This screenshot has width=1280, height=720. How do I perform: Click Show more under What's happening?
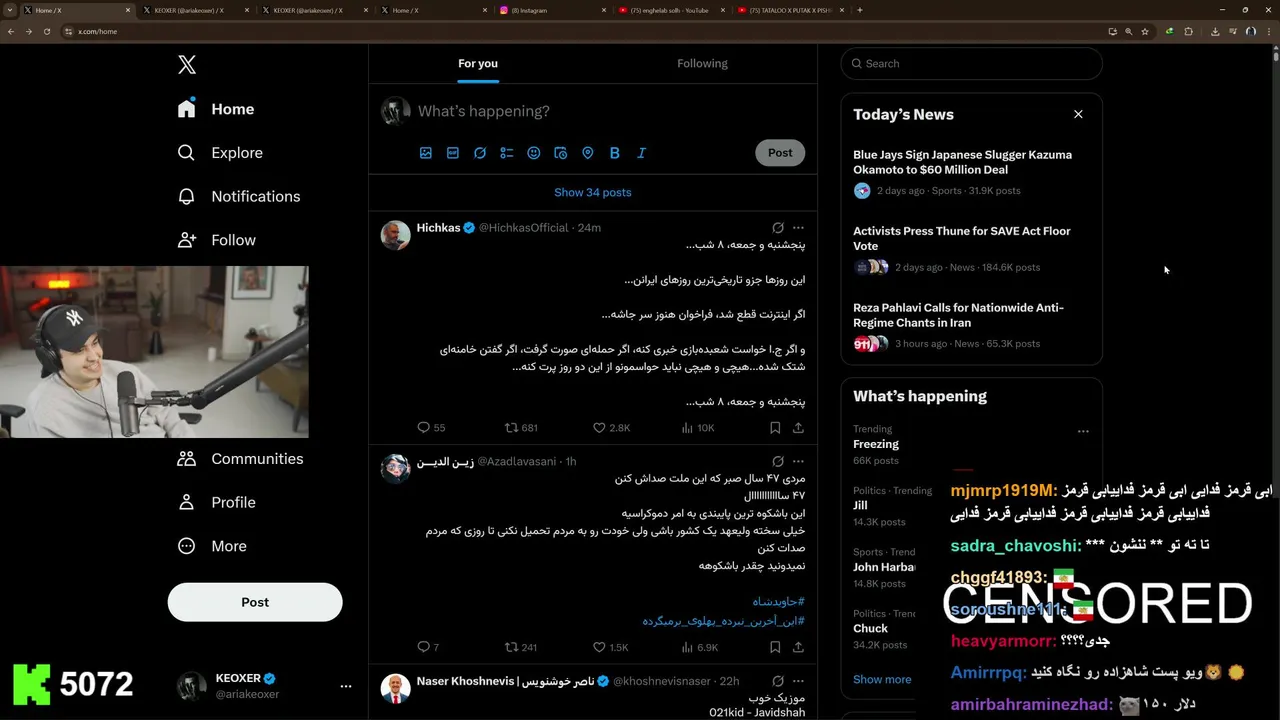pos(882,679)
